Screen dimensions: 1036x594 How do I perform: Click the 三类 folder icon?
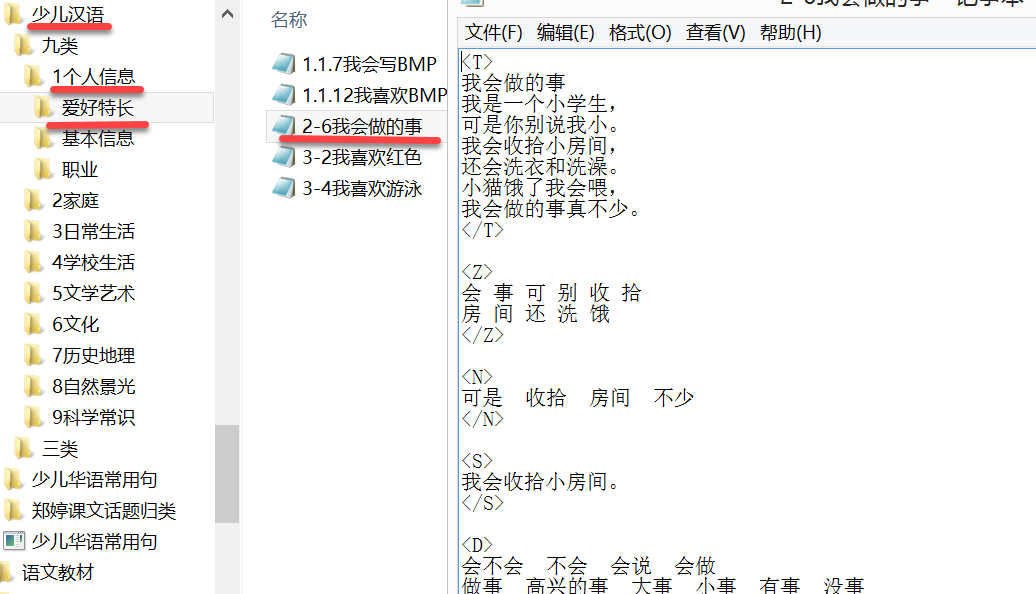24,448
